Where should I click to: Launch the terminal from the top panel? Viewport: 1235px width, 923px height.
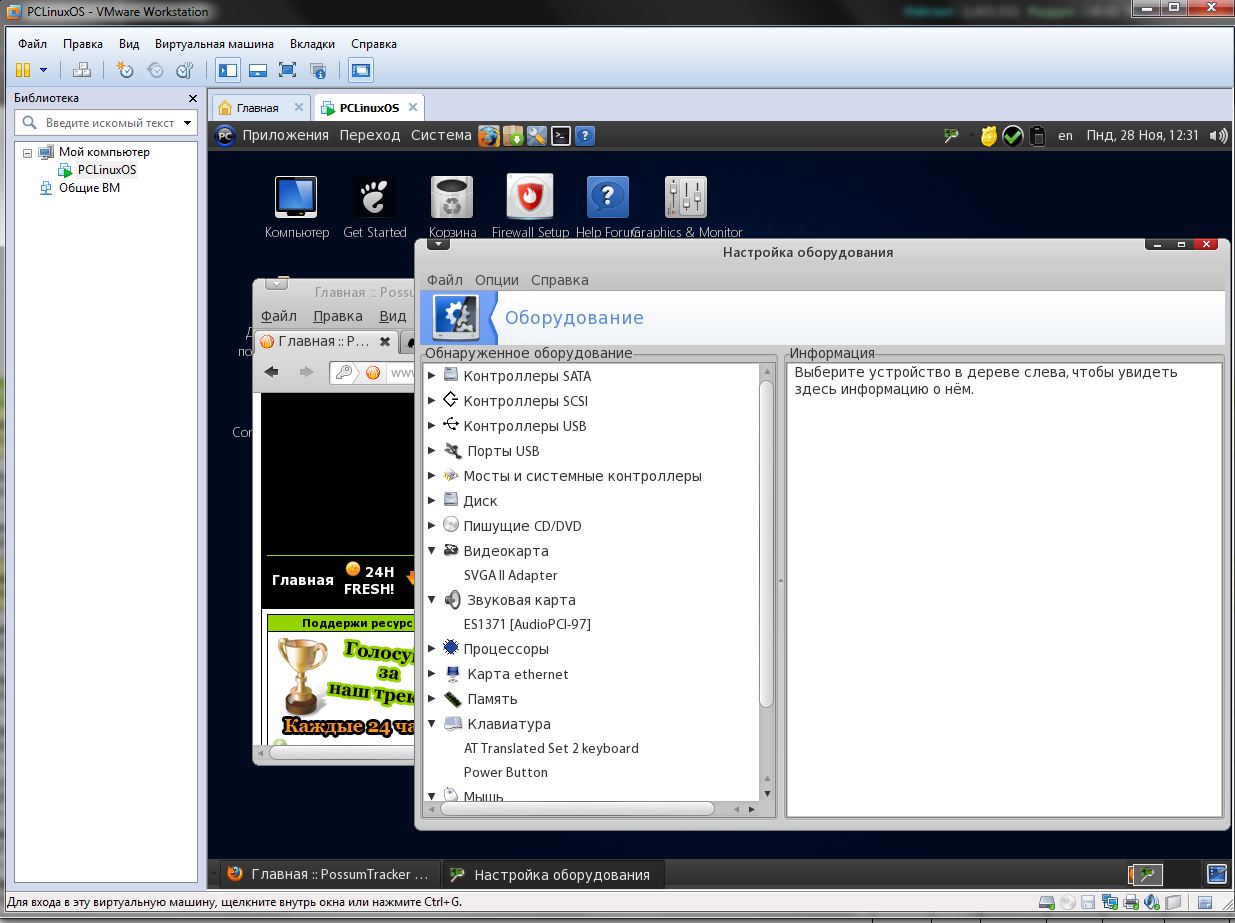(561, 136)
